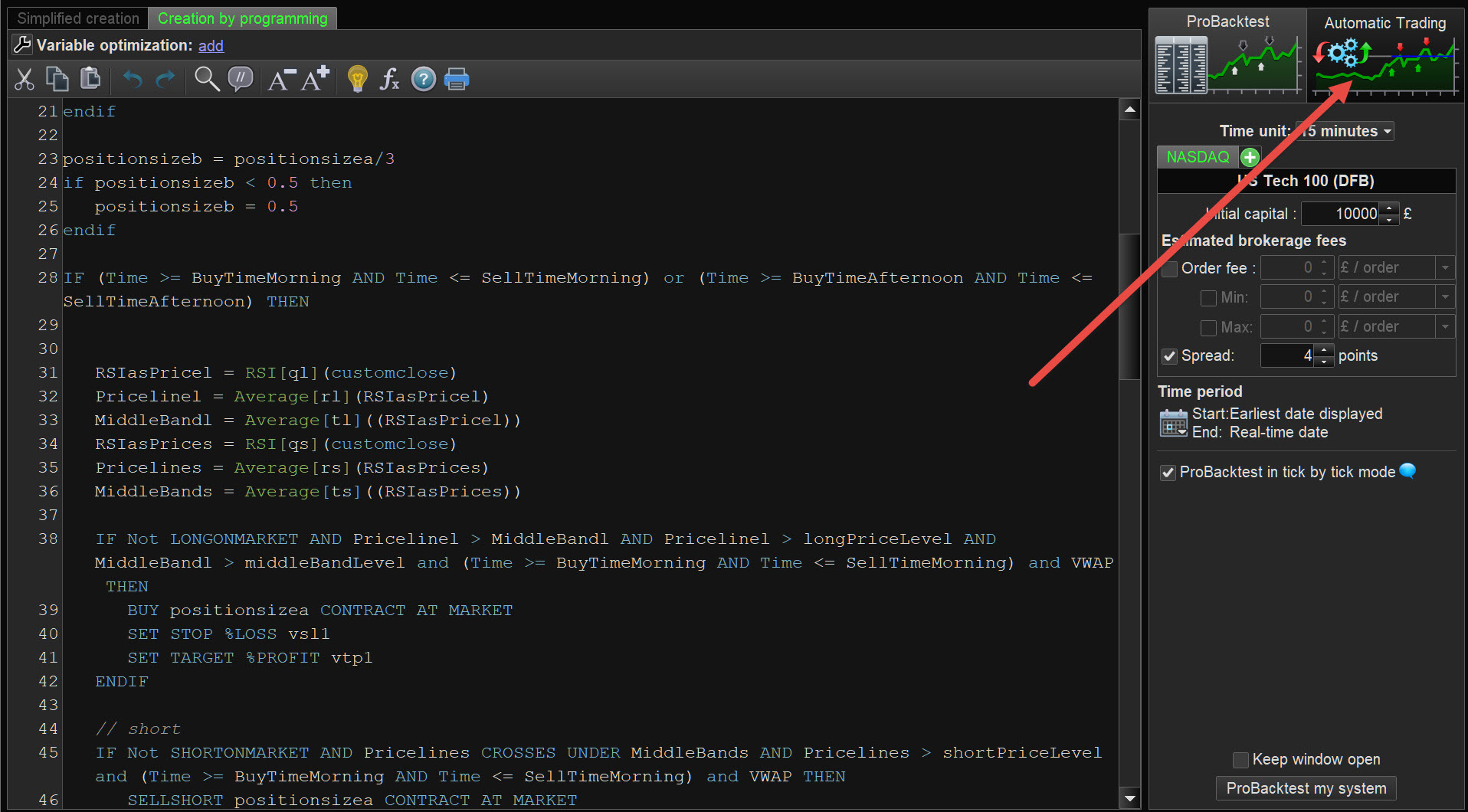1468x812 pixels.
Task: Click the ProBacktest my system button
Action: pos(1306,788)
